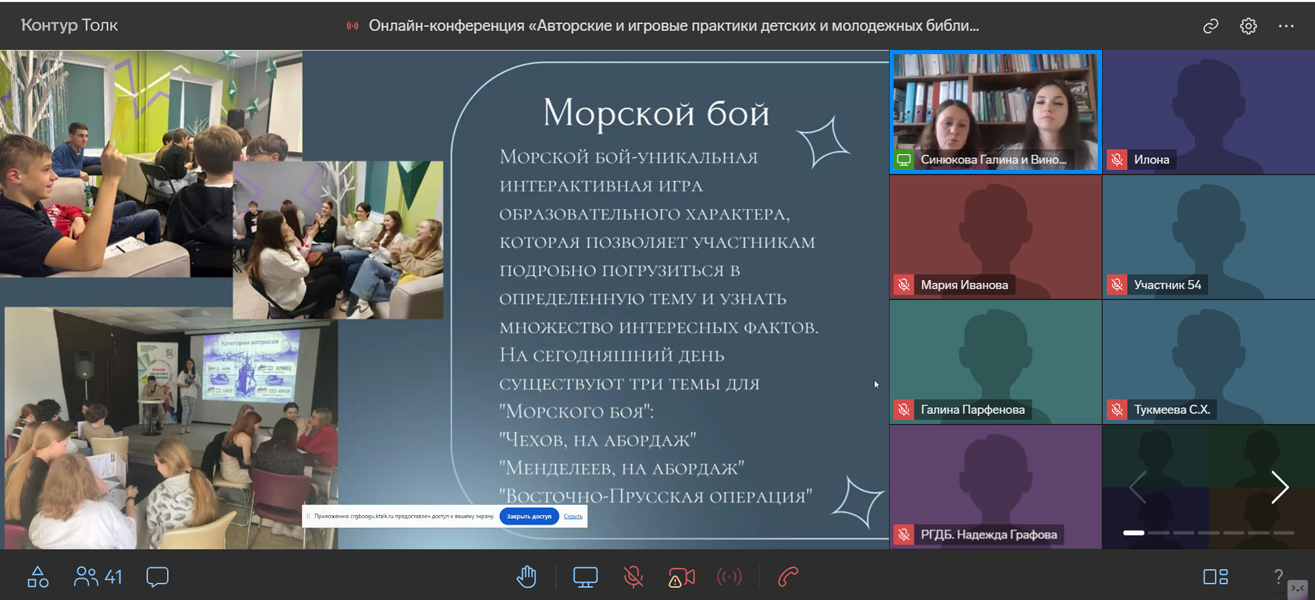Toggle the recording broadcast indicator button
Screen dimensions: 1315x600
(729, 577)
